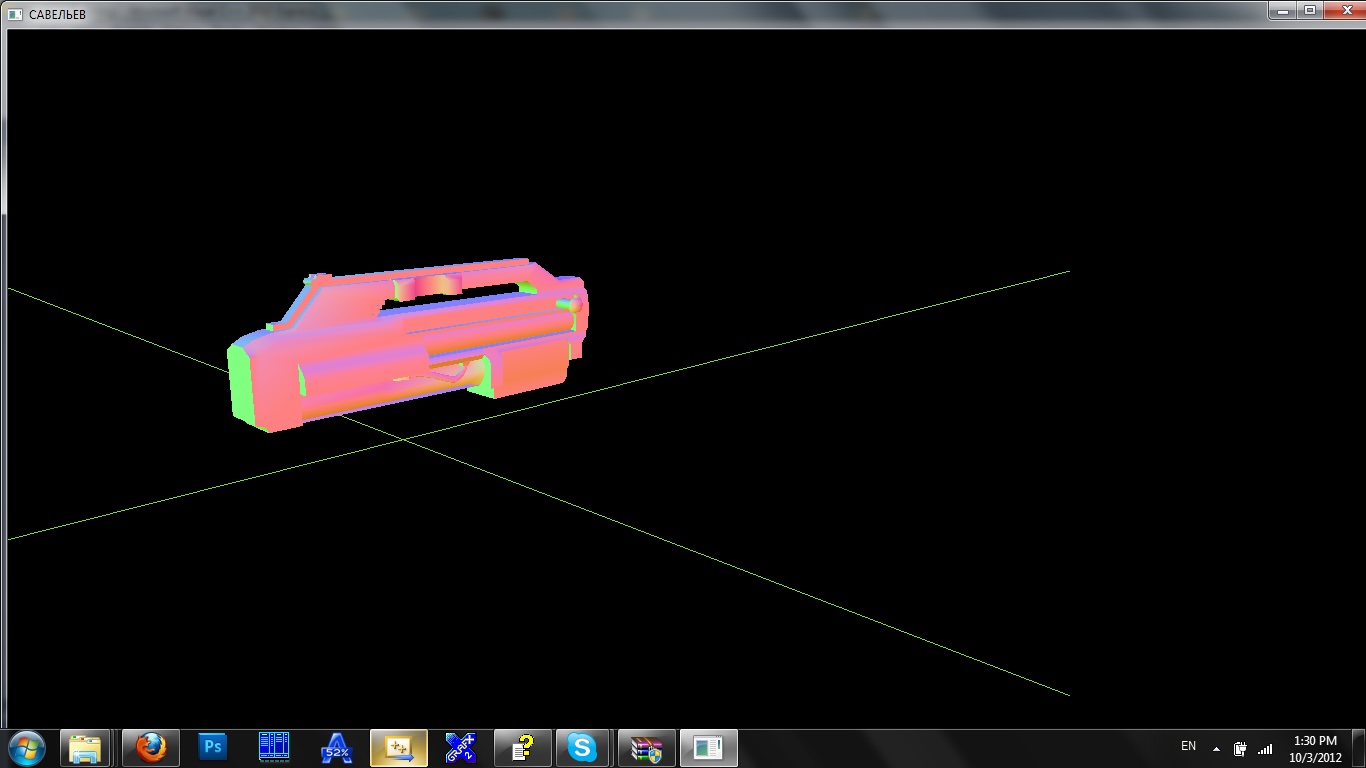Switch the EN input language indicator
The width and height of the screenshot is (1366, 768).
(x=1188, y=747)
